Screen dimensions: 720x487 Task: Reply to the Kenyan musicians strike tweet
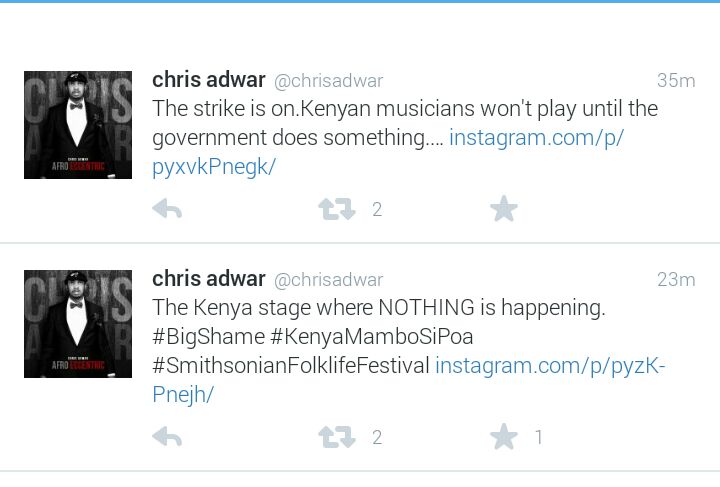coord(167,209)
